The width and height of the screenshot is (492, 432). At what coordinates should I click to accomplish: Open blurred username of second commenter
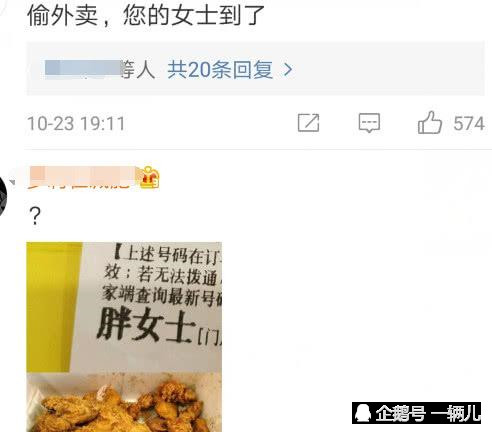click(x=82, y=177)
